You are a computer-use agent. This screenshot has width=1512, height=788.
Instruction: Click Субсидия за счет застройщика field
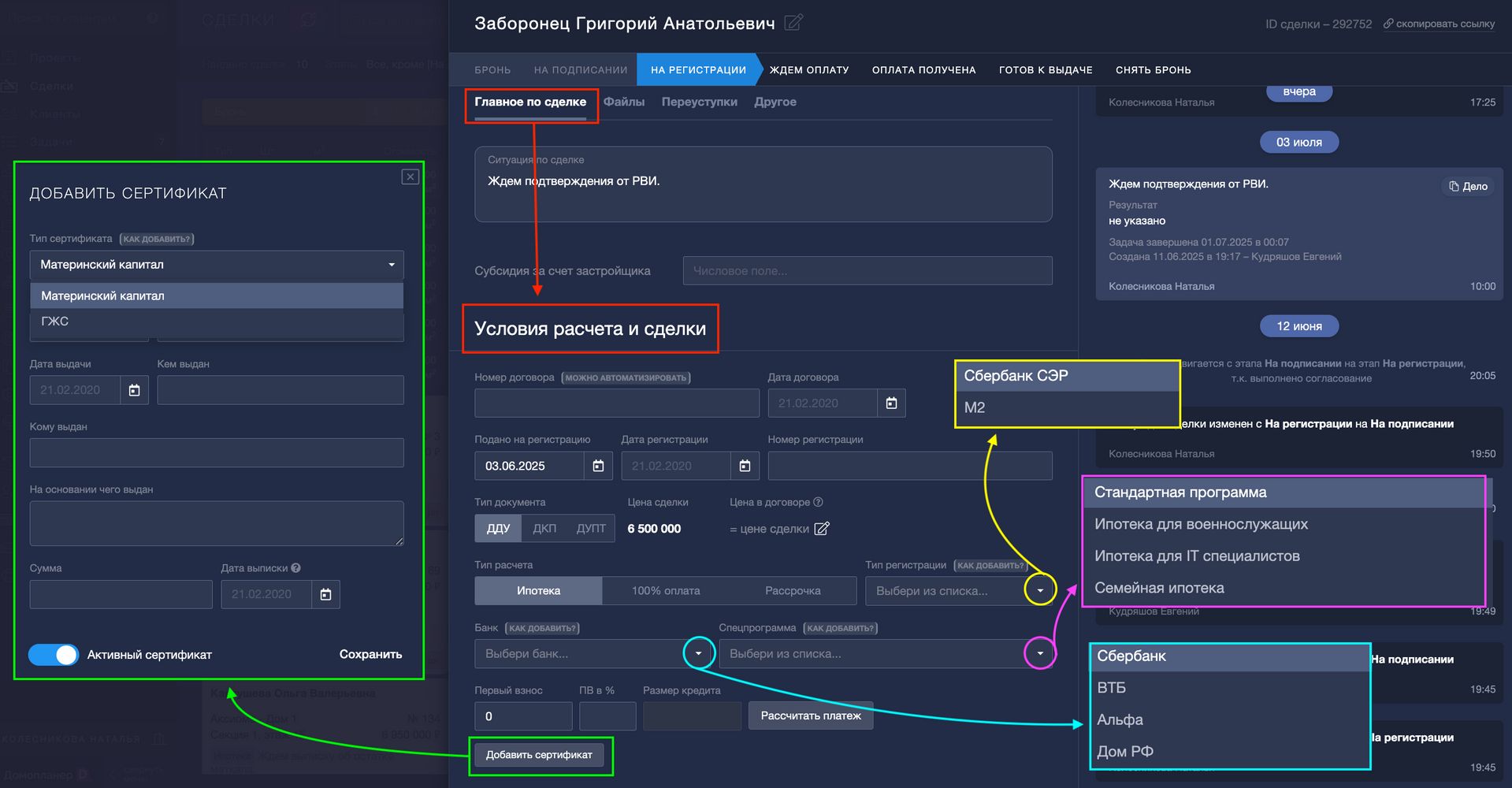867,270
